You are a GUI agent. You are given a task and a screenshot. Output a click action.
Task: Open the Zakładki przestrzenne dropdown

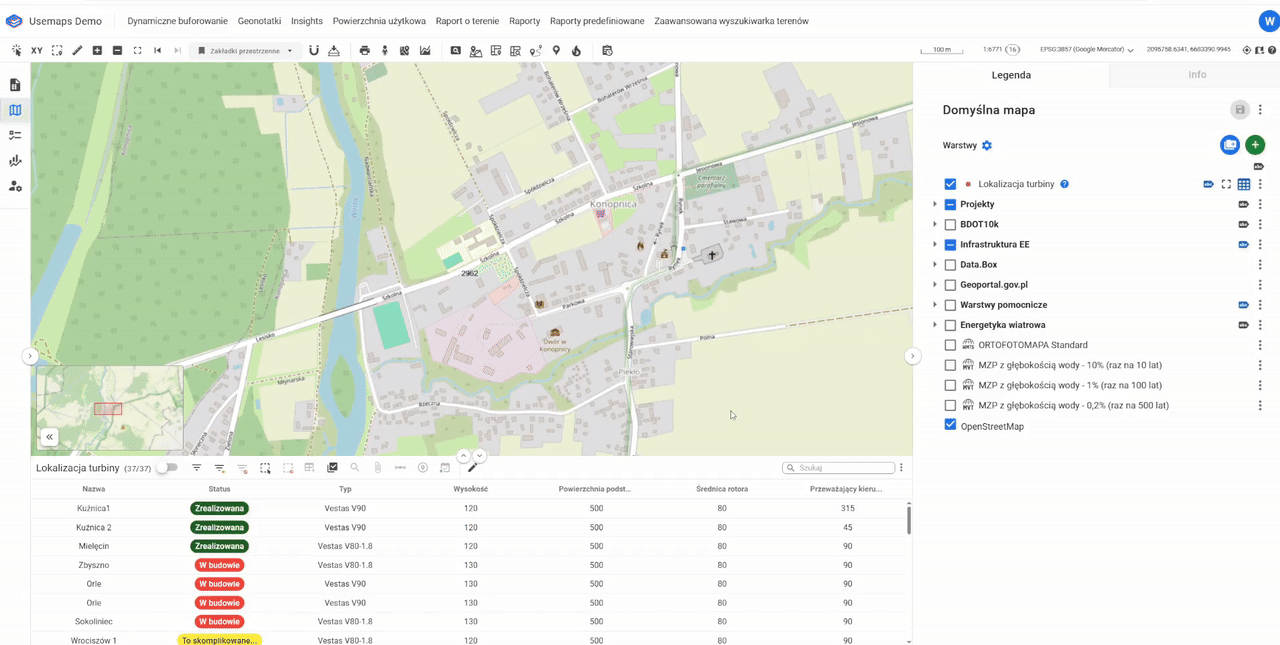coord(246,50)
